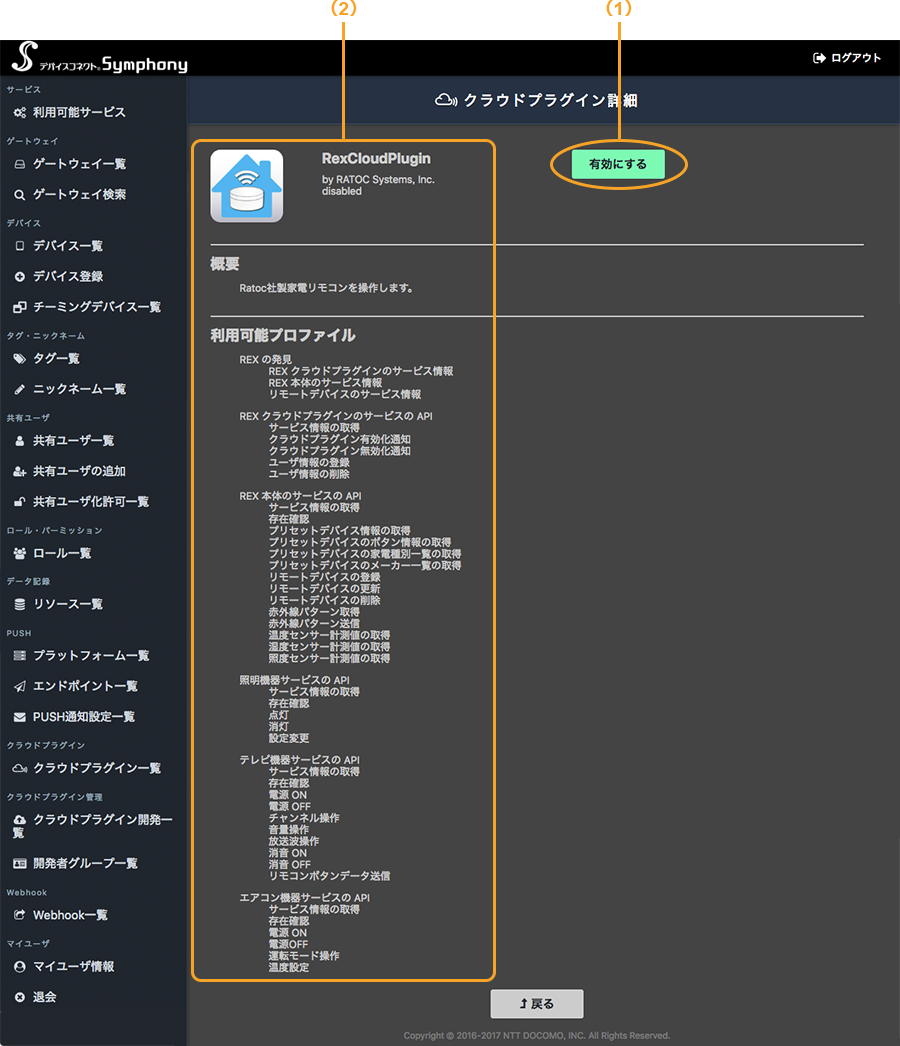Go to Webhook一覧
Image resolution: width=900 pixels, height=1046 pixels.
(x=70, y=915)
